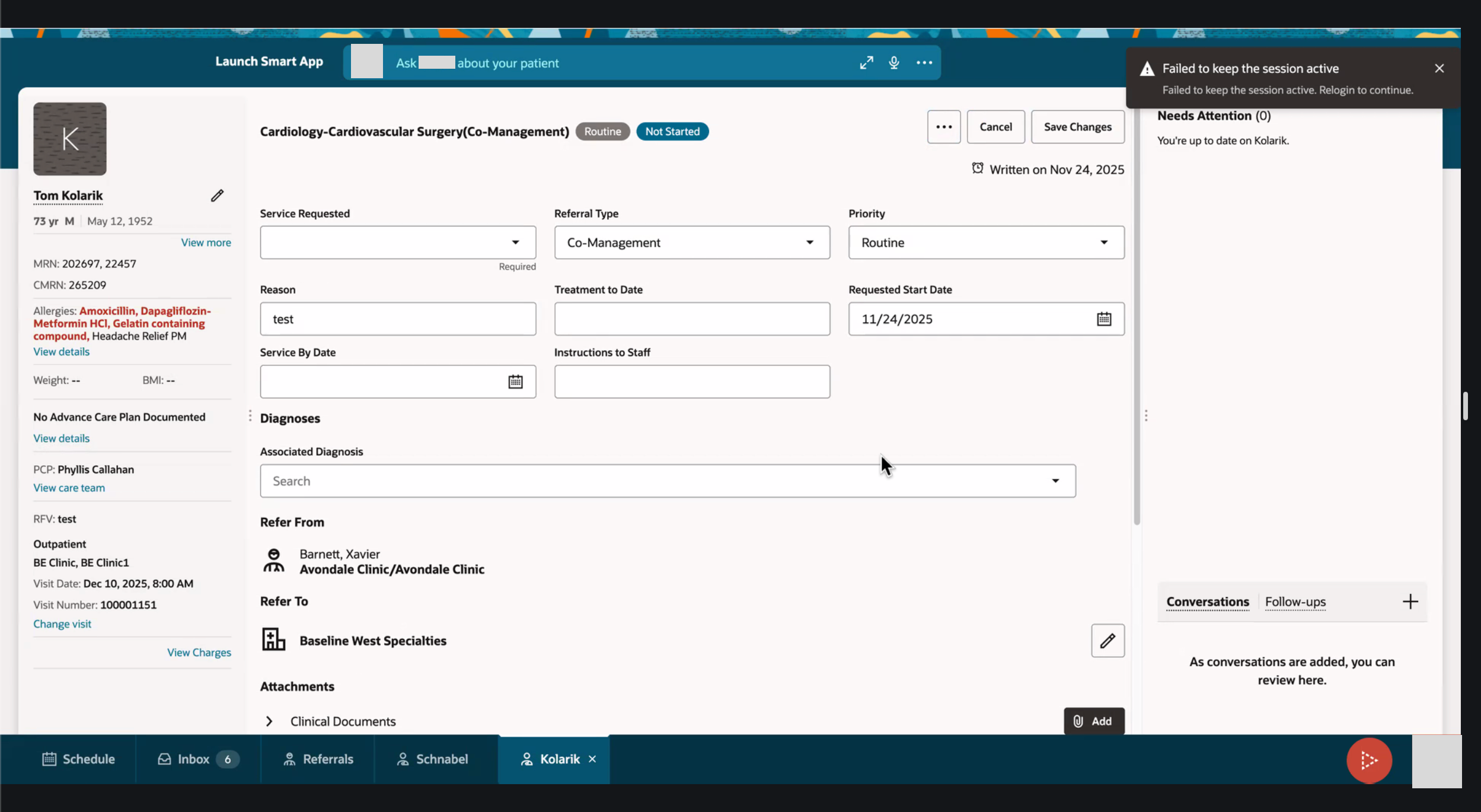Click the red floating action button
1481x812 pixels.
(1369, 760)
